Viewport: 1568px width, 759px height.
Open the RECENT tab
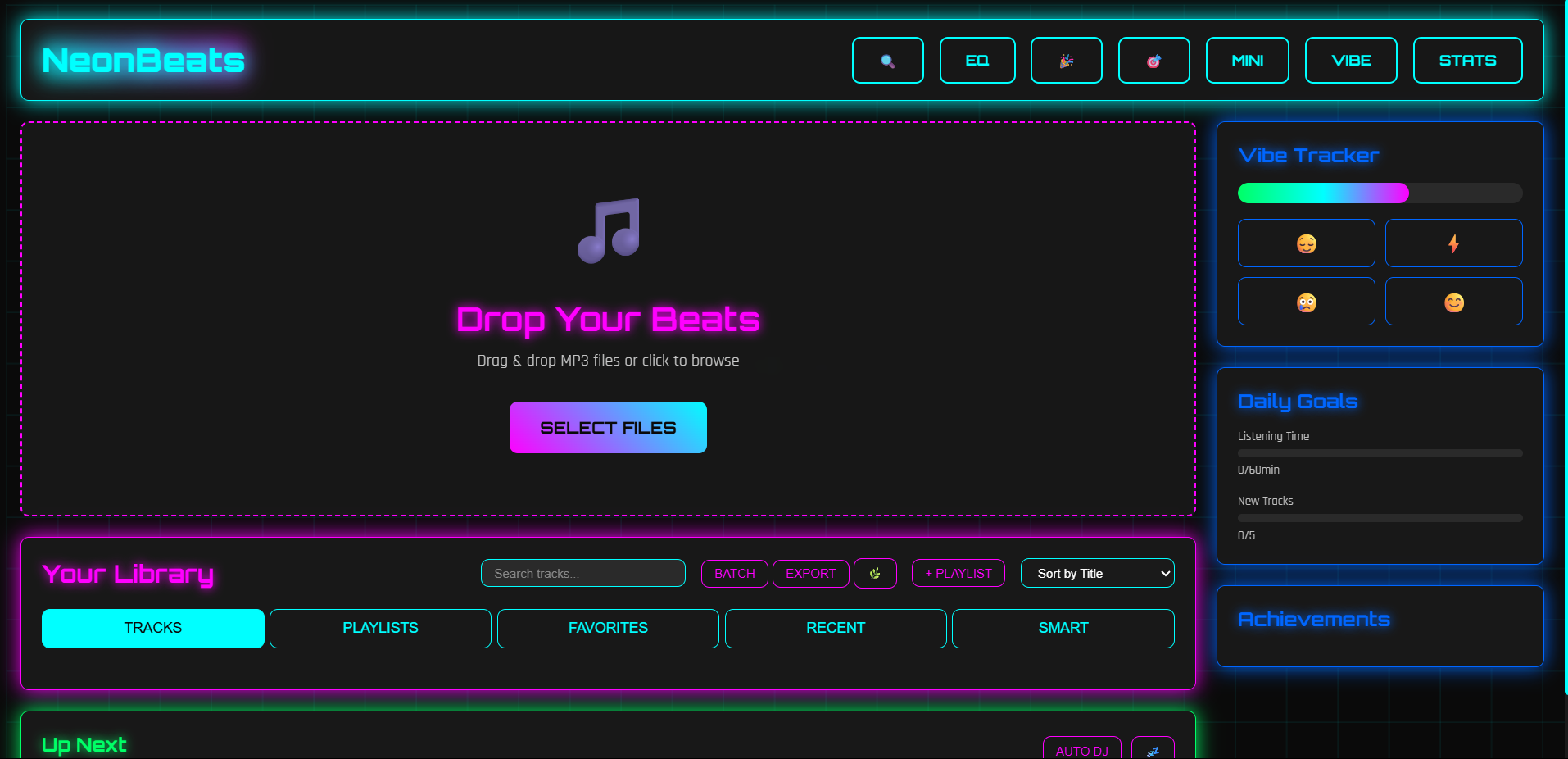click(836, 628)
